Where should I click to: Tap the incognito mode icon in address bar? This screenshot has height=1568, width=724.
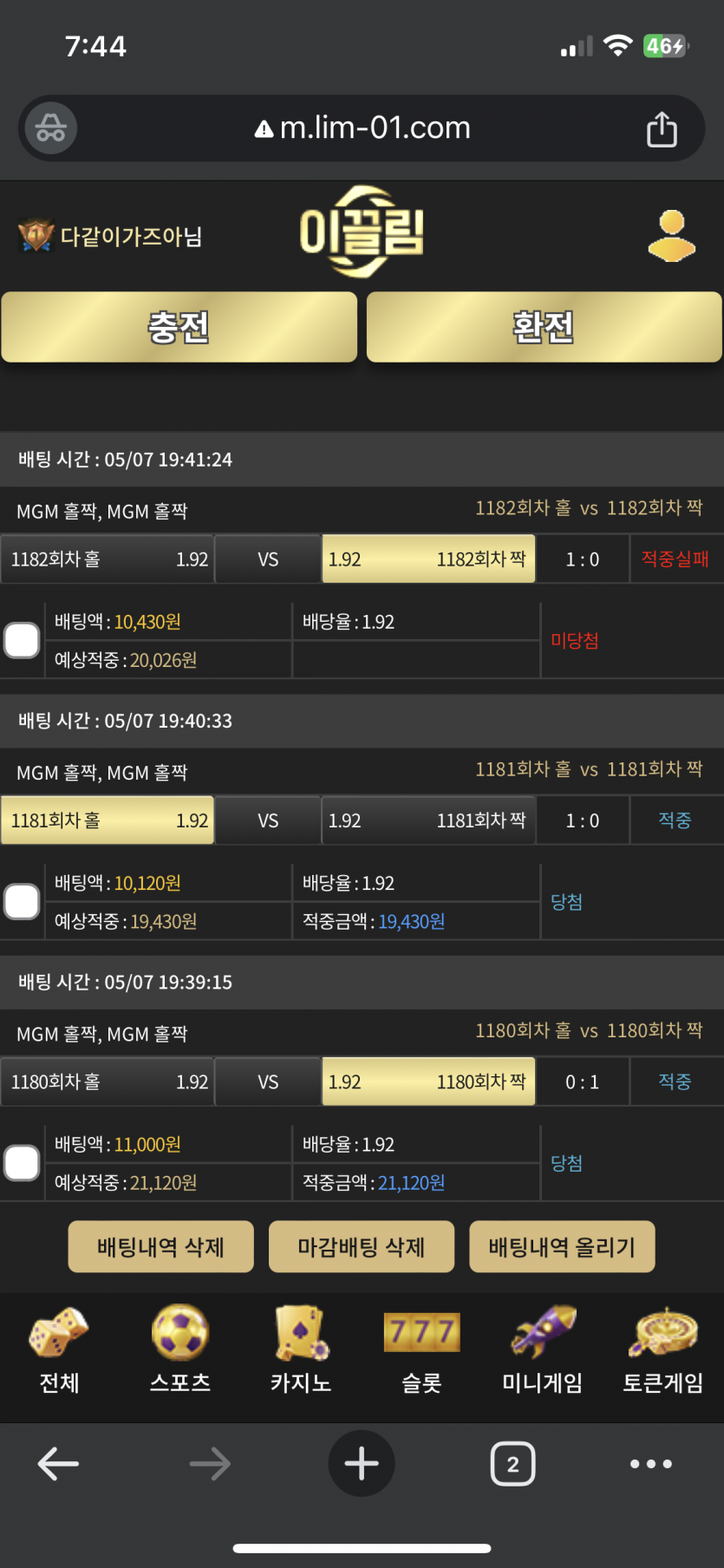(x=50, y=128)
